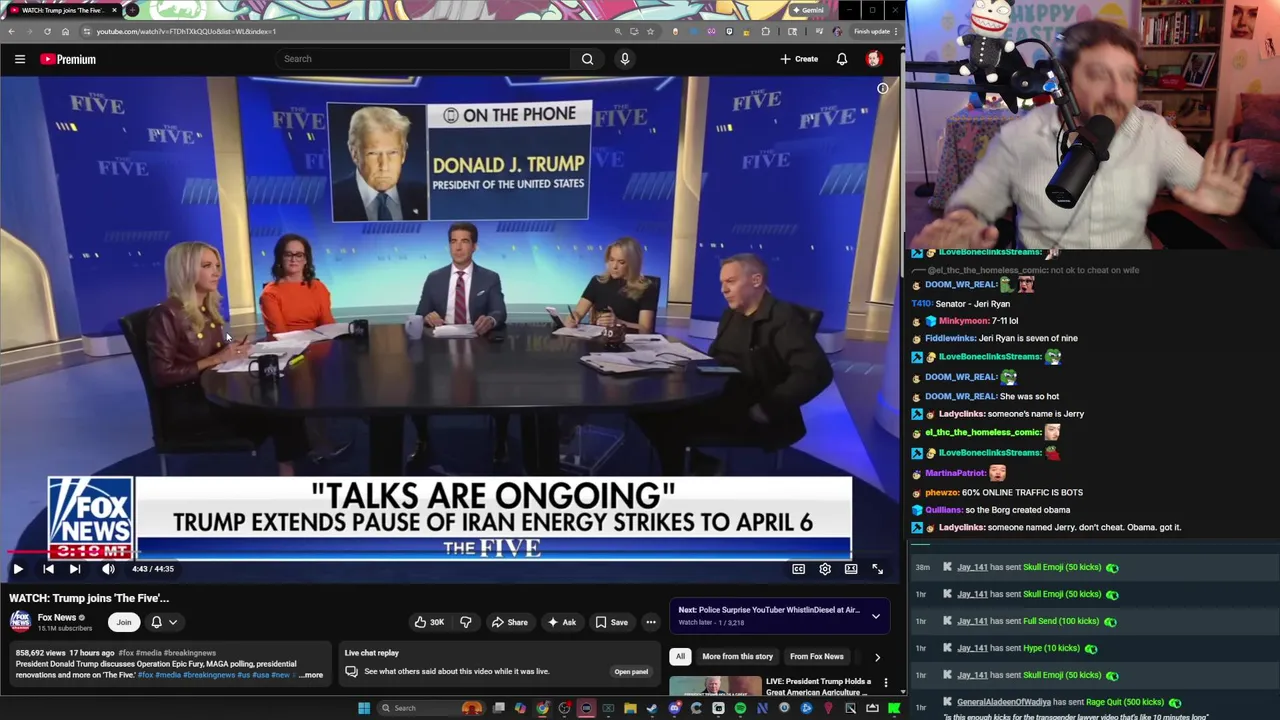Mute the video with the volume icon
Screen dimensions: 1280x720
(x=108, y=569)
